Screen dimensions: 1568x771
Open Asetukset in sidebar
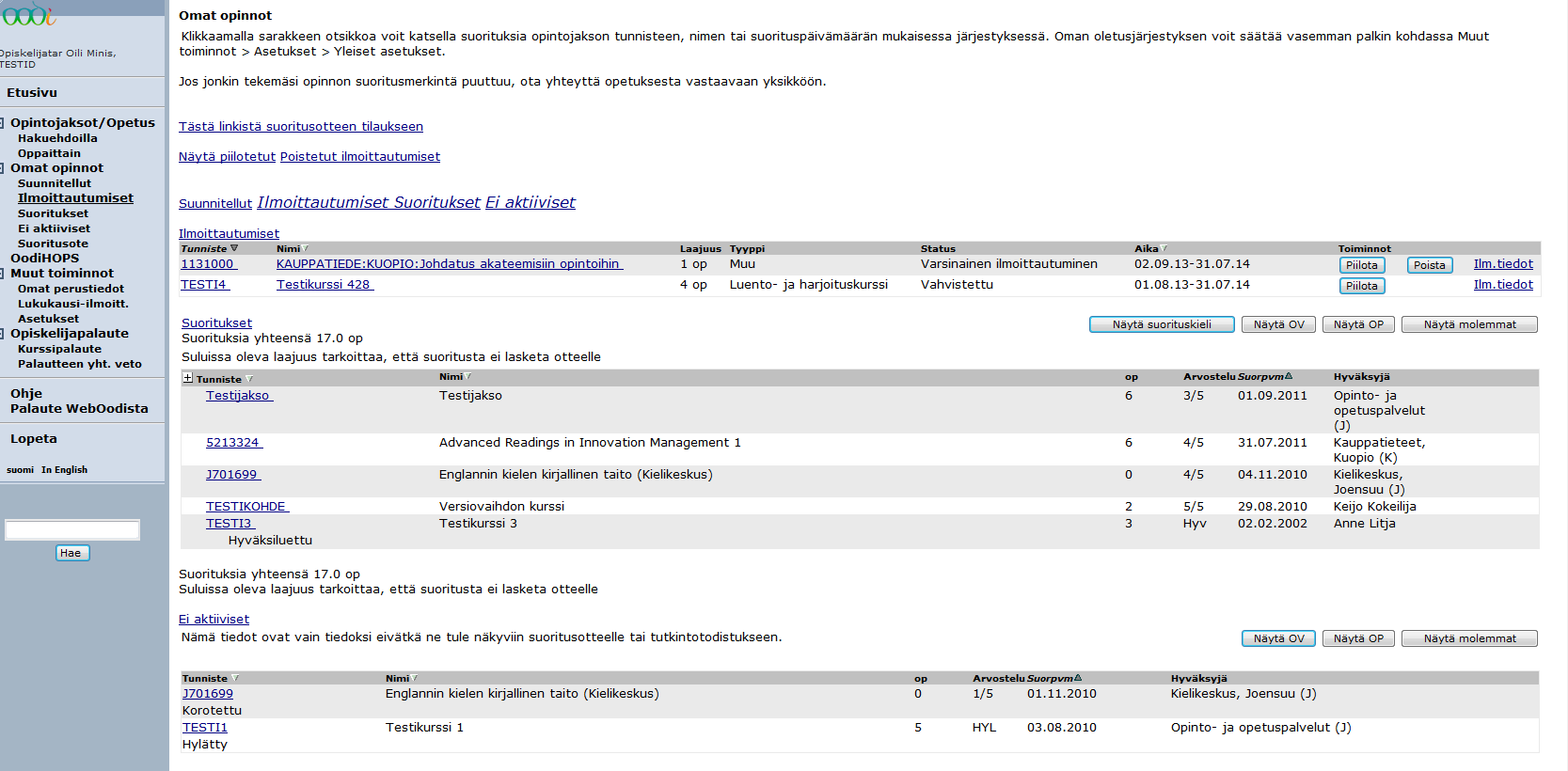tap(48, 319)
